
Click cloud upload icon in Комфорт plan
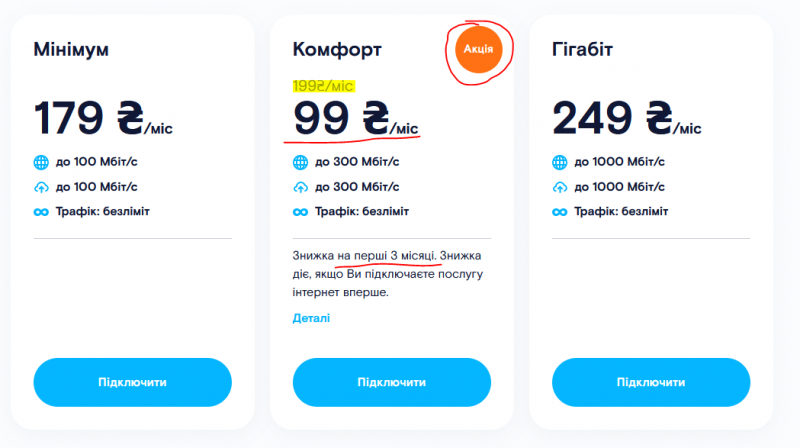point(300,187)
